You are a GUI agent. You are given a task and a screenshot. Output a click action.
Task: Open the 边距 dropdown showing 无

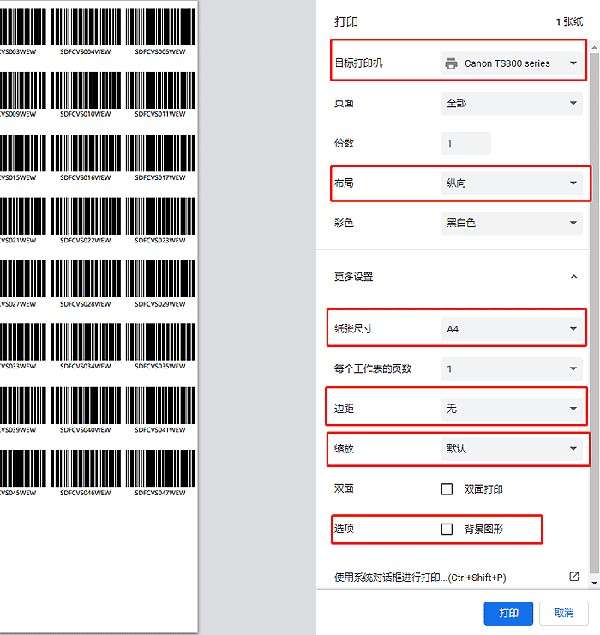coord(512,409)
